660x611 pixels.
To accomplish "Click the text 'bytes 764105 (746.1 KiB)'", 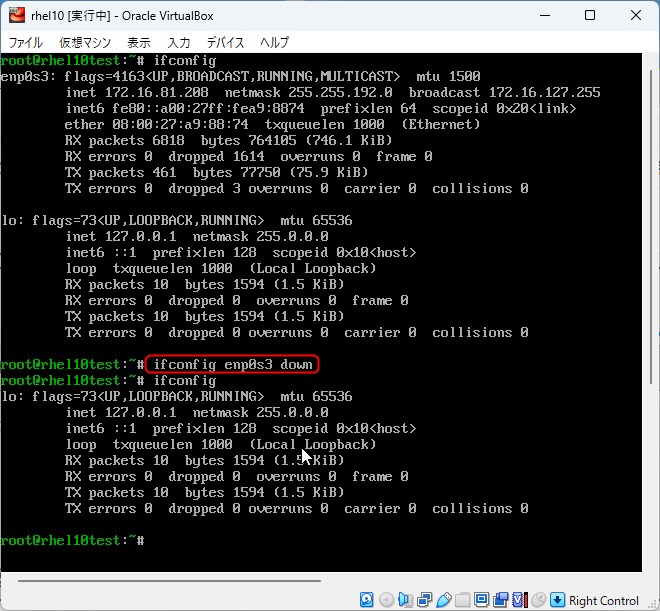I will 296,141.
